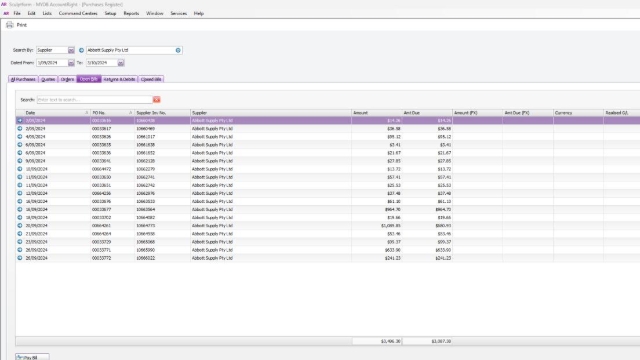Switch to the Returns & Debits tab
This screenshot has height=360, width=640.
coord(119,79)
